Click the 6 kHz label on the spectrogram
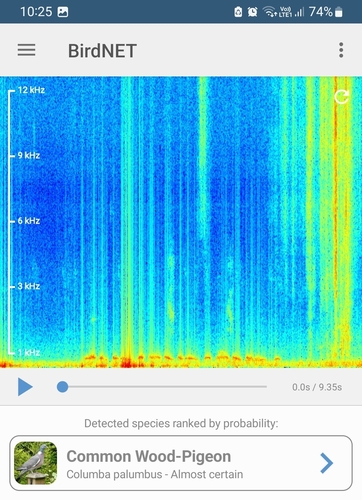The width and height of the screenshot is (362, 500). [29, 221]
